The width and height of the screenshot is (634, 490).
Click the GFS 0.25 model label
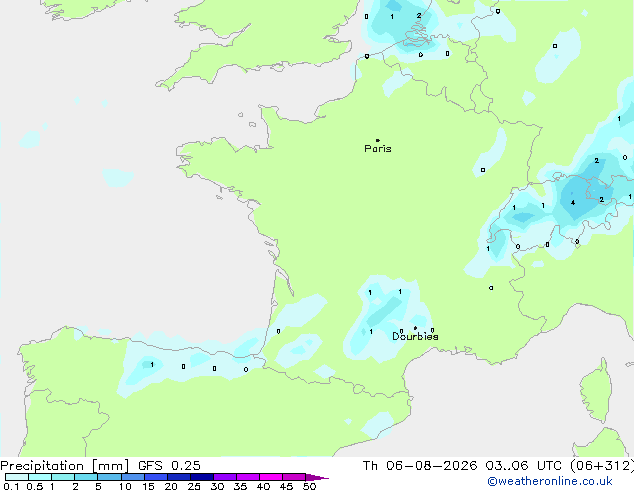[x=169, y=466]
